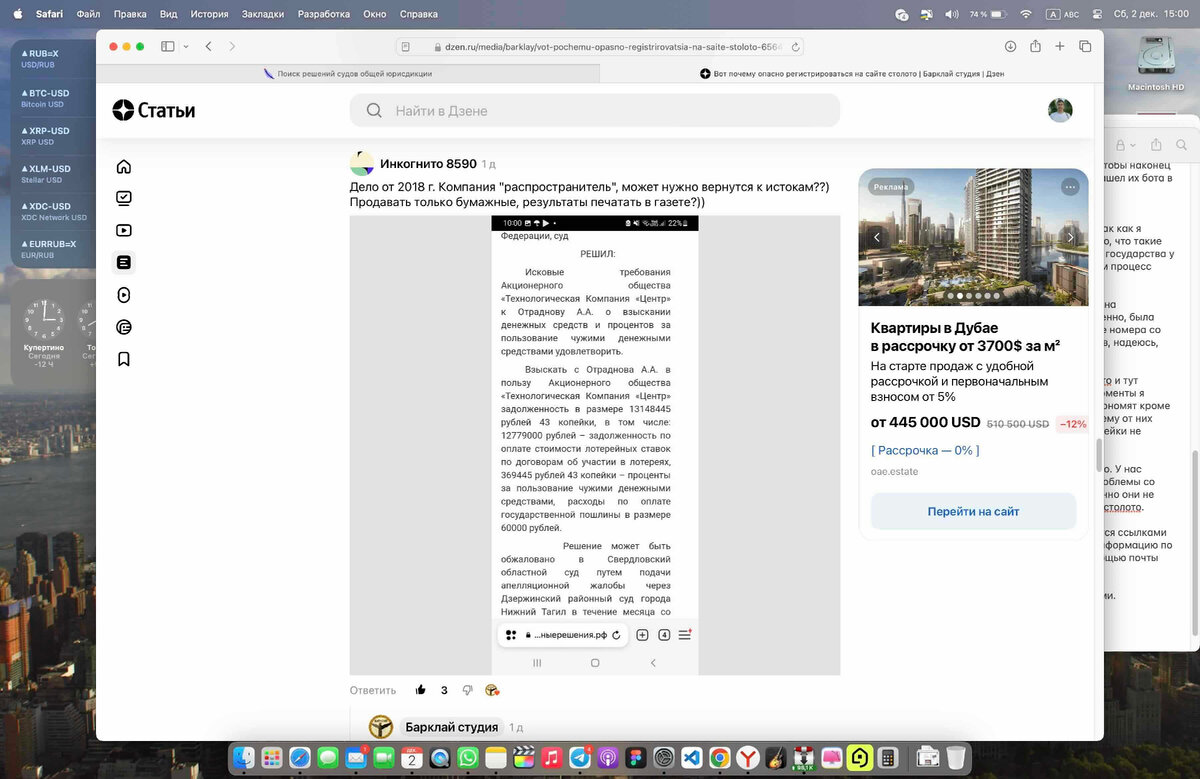Give a thumbs down to the comment

coord(467,690)
